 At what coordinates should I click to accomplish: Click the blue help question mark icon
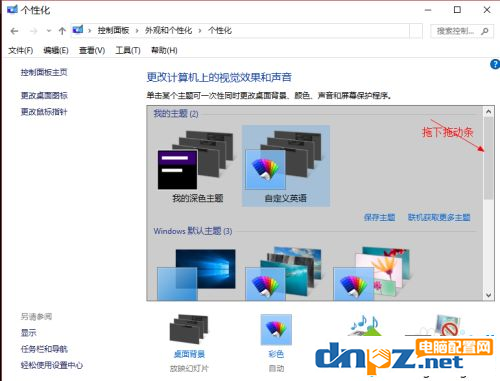495,64
